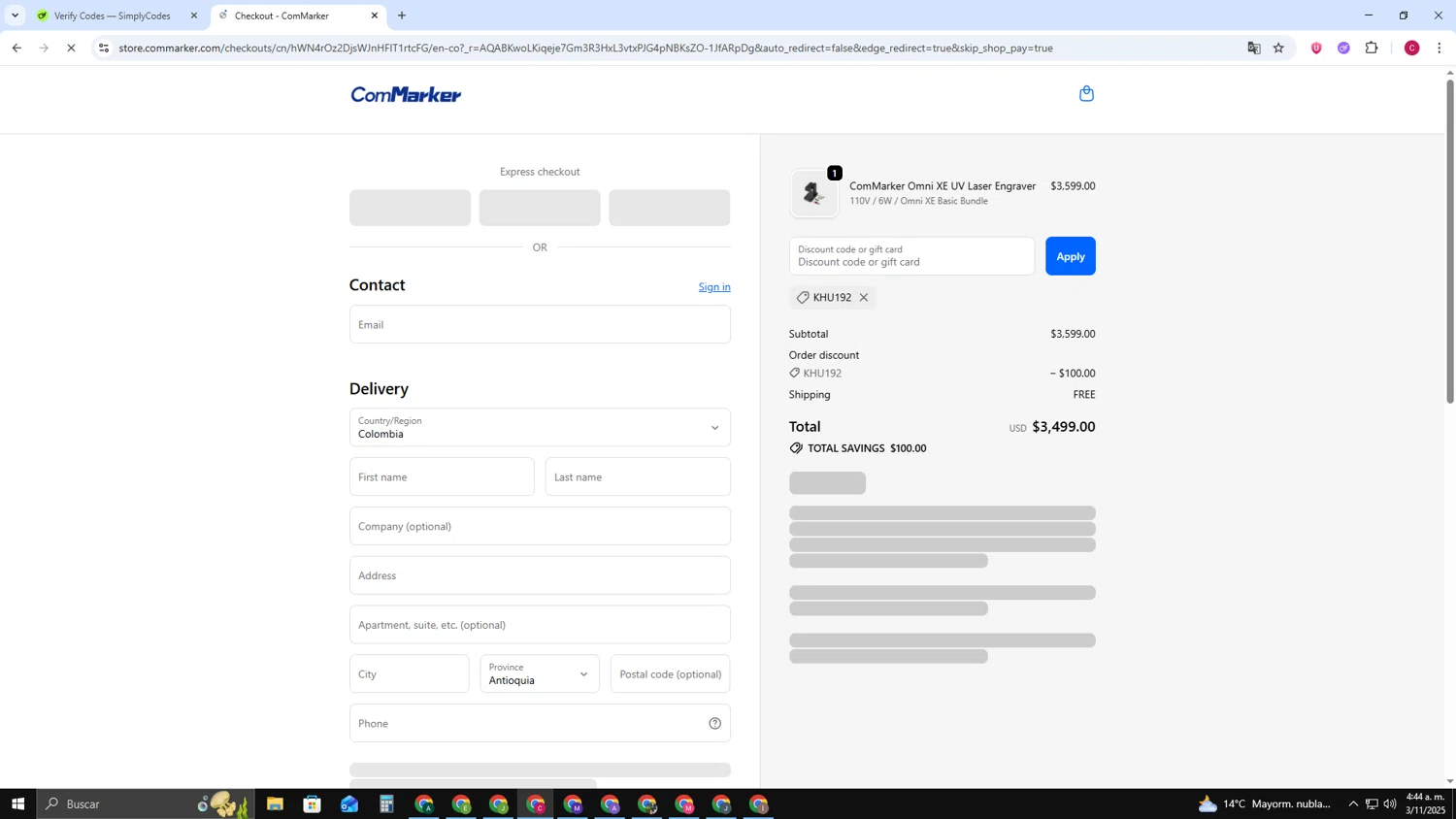Click the Company (optional) field

(x=540, y=526)
